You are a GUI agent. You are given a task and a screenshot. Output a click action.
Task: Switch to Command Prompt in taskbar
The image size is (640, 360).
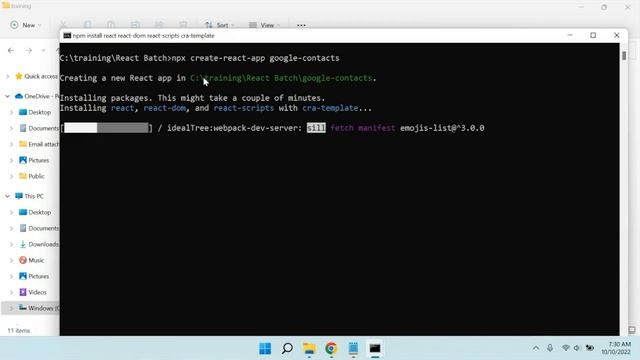375,349
